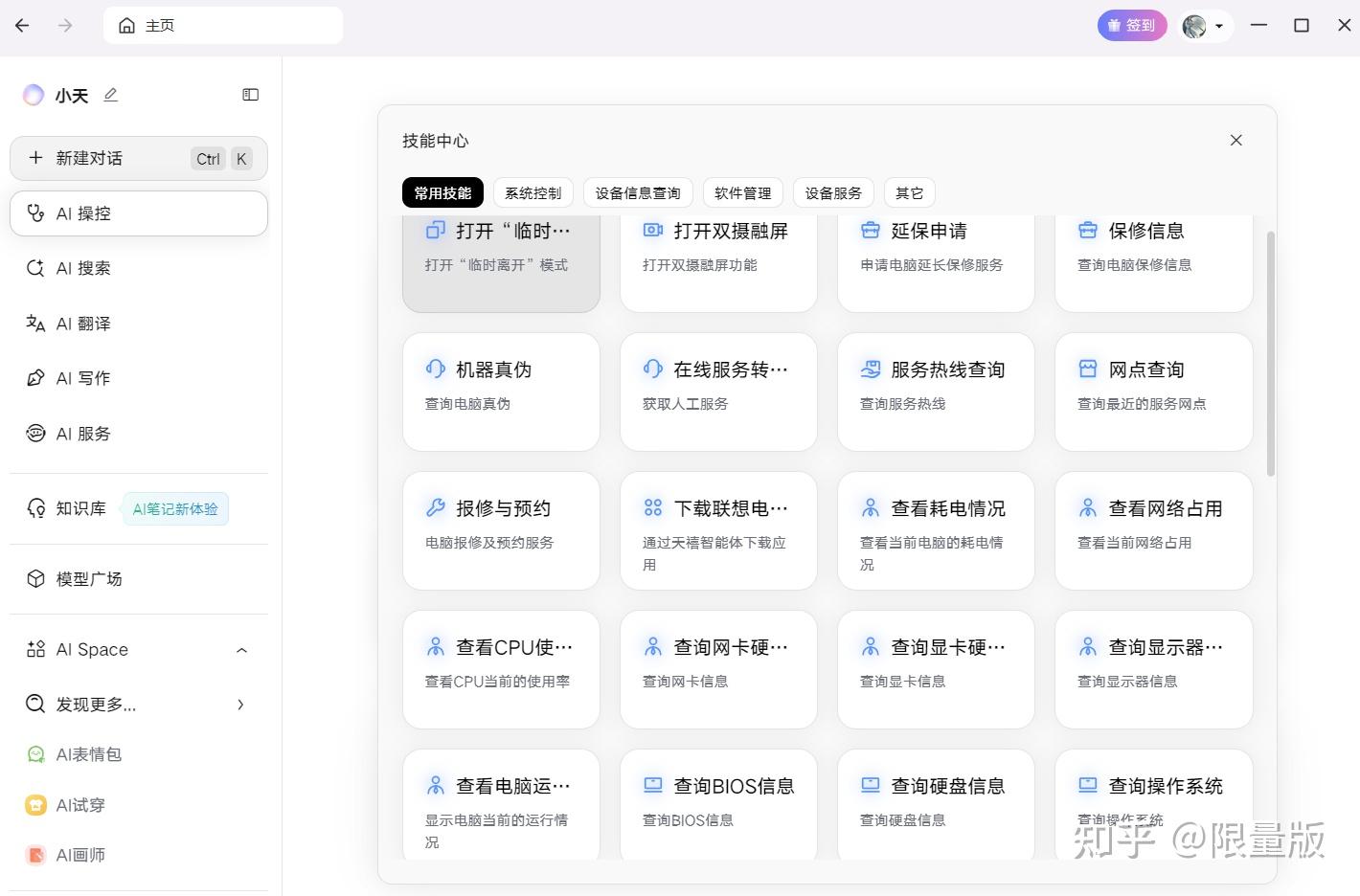Click the 打开“临时离开”模式 skill icon
The height and width of the screenshot is (896, 1360).
point(436,230)
